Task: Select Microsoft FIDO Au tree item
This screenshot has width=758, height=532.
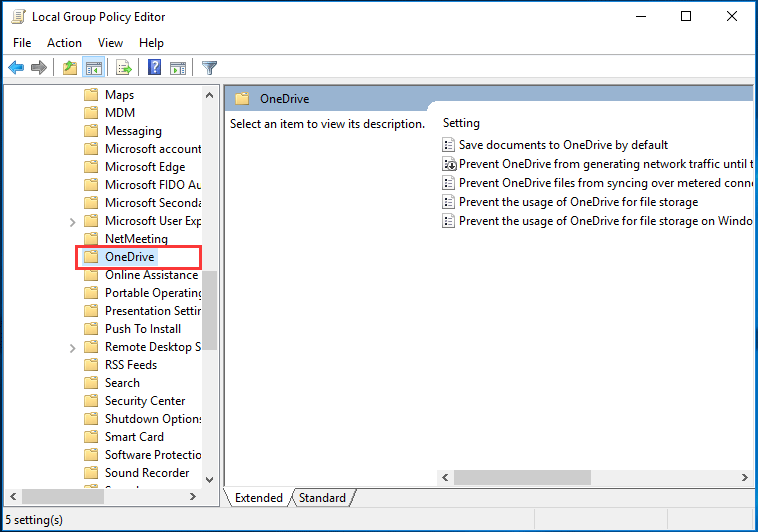Action: tap(153, 185)
